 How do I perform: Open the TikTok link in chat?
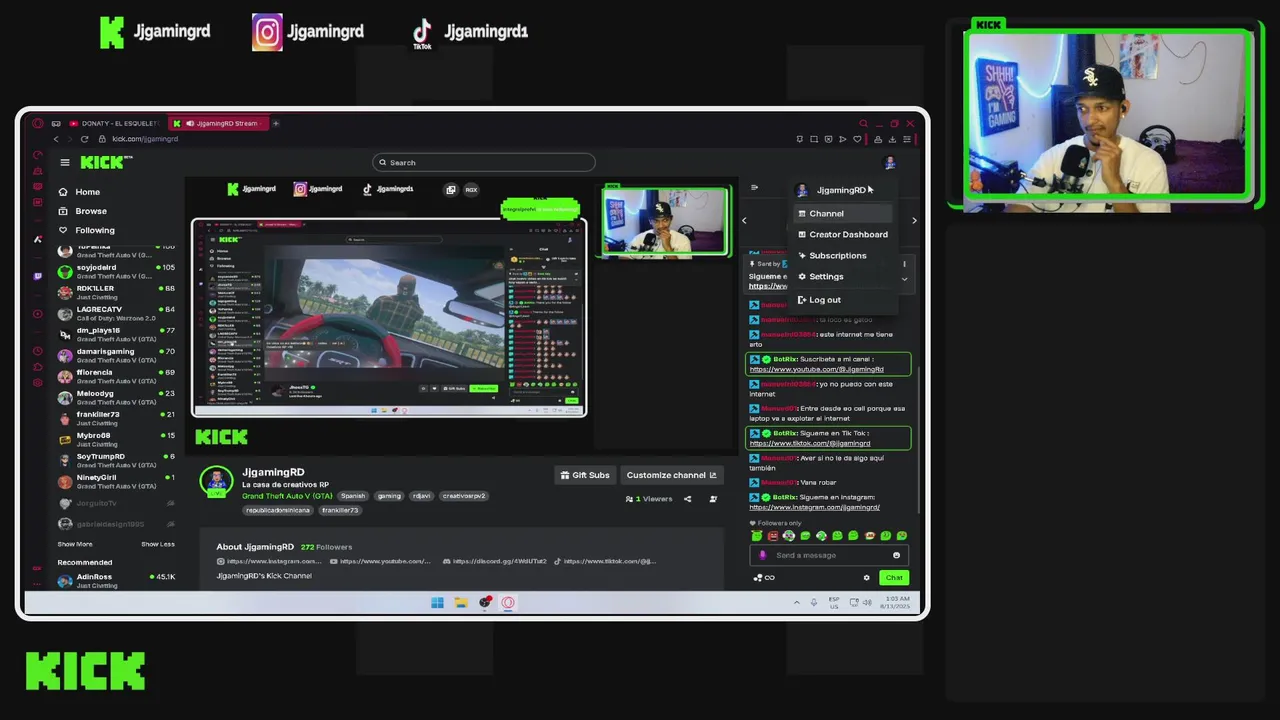point(810,443)
